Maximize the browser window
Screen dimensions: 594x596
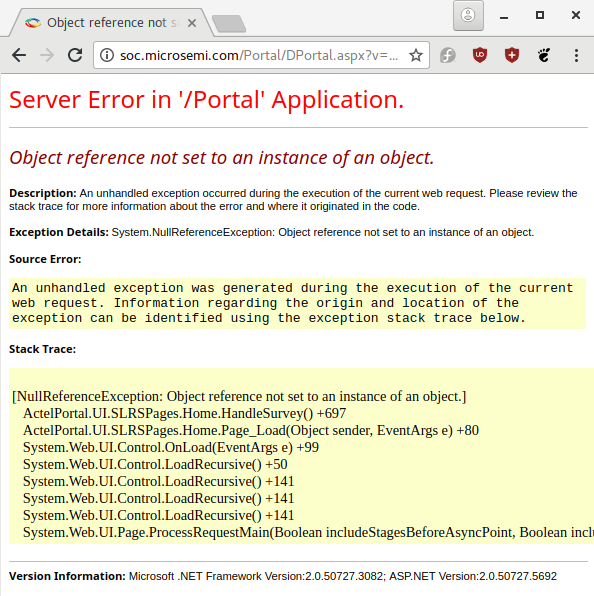[x=540, y=15]
